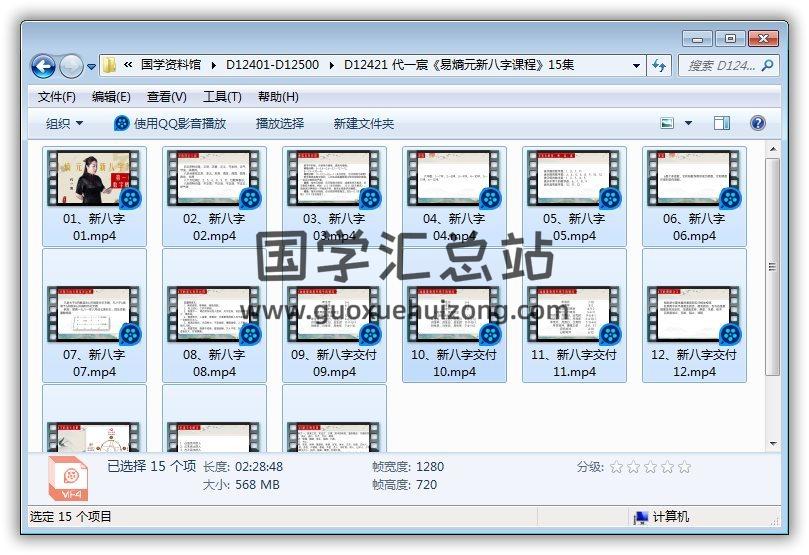The image size is (809, 555).
Task: Click the MP4 file icon in details pane
Action: click(x=68, y=478)
